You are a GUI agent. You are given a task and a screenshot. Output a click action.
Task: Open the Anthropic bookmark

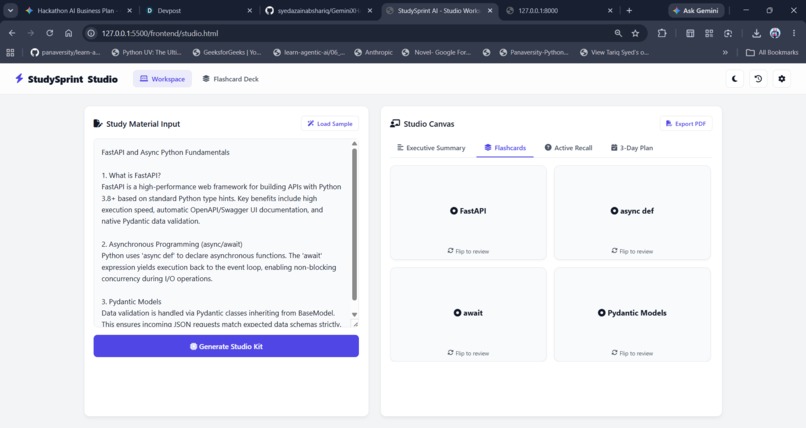pyautogui.click(x=374, y=52)
